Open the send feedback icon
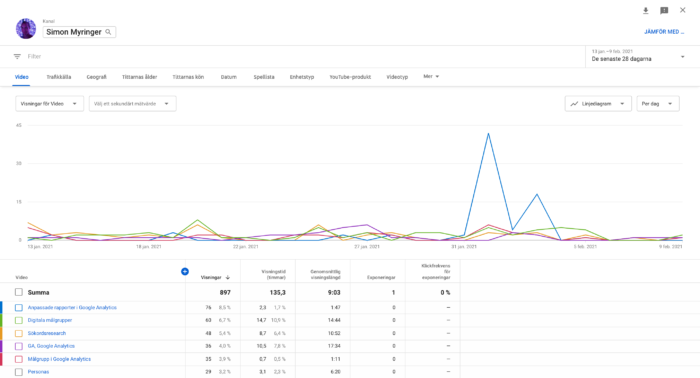The image size is (700, 378). coord(664,10)
